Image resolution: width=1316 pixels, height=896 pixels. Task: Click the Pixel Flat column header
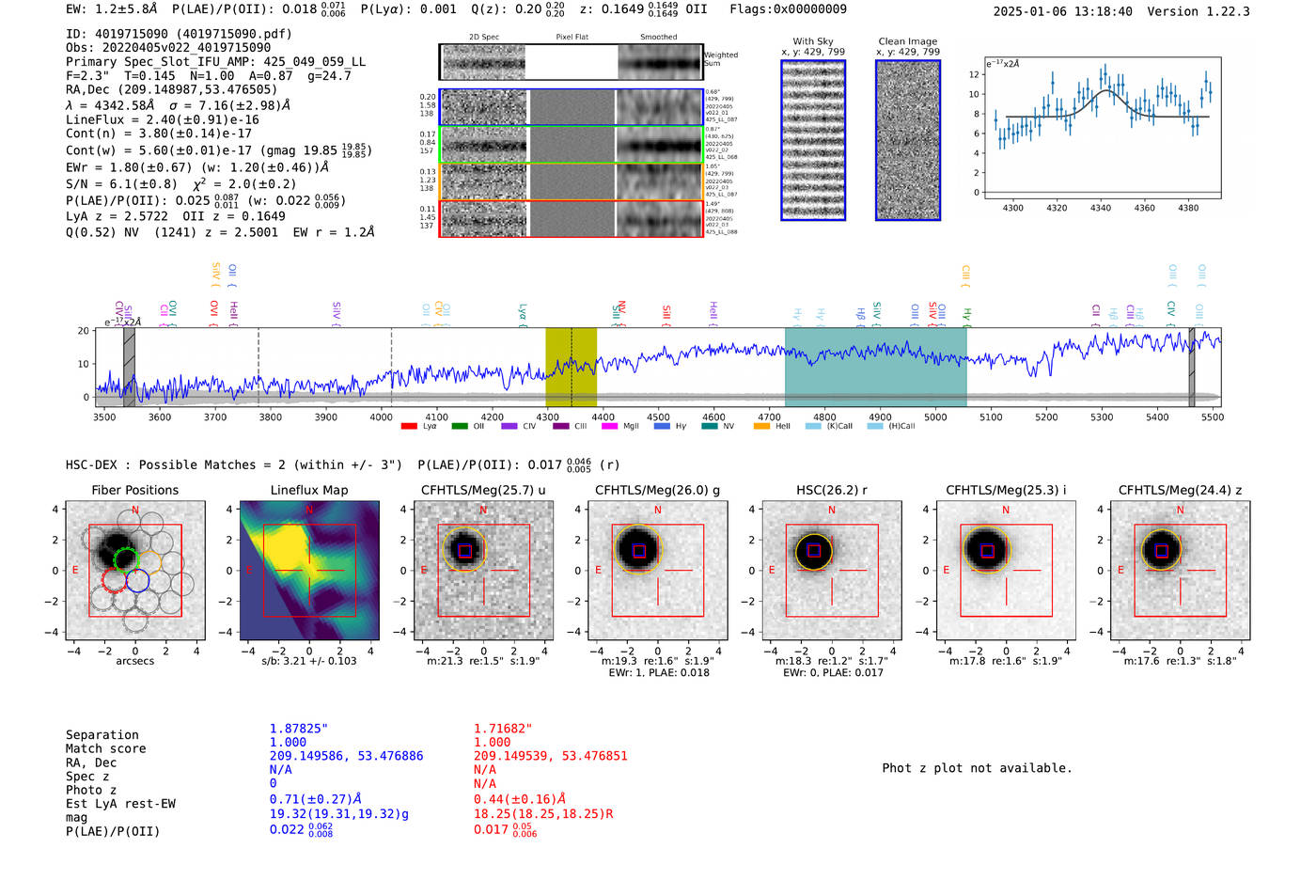click(572, 37)
